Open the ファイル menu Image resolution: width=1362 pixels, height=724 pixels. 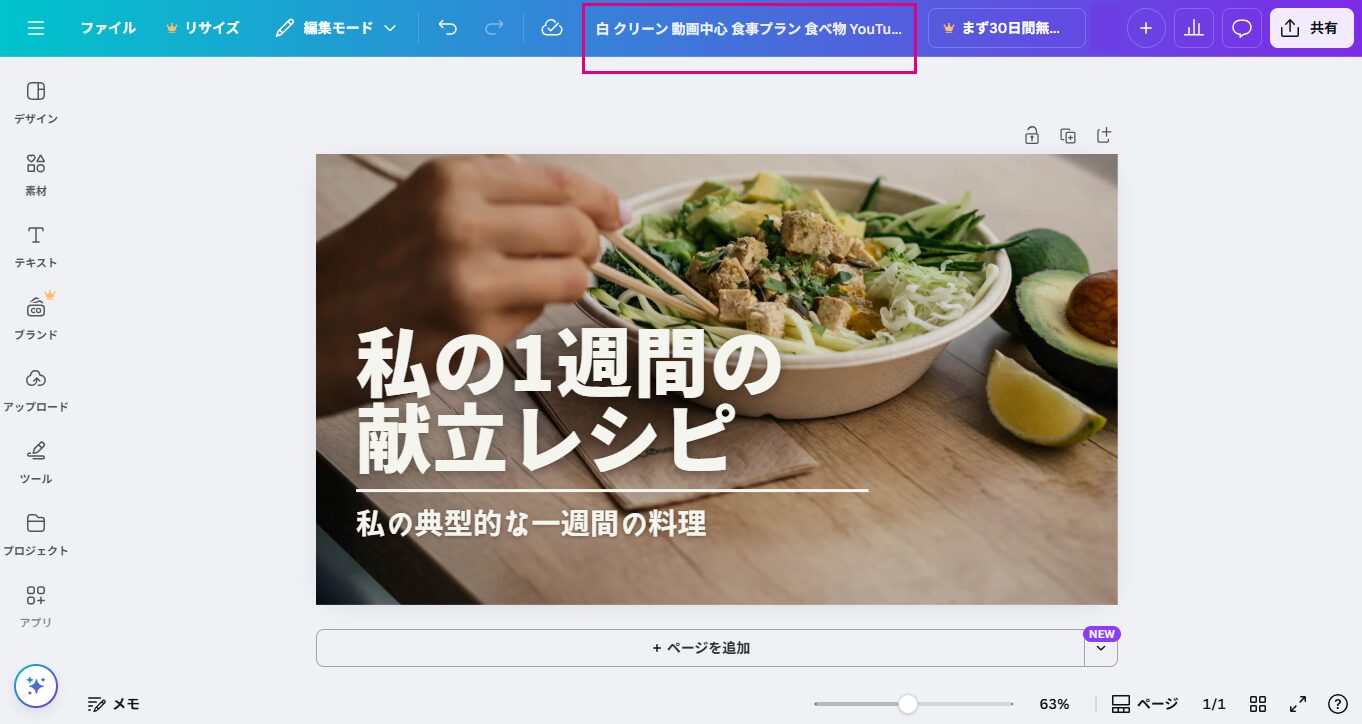point(108,28)
